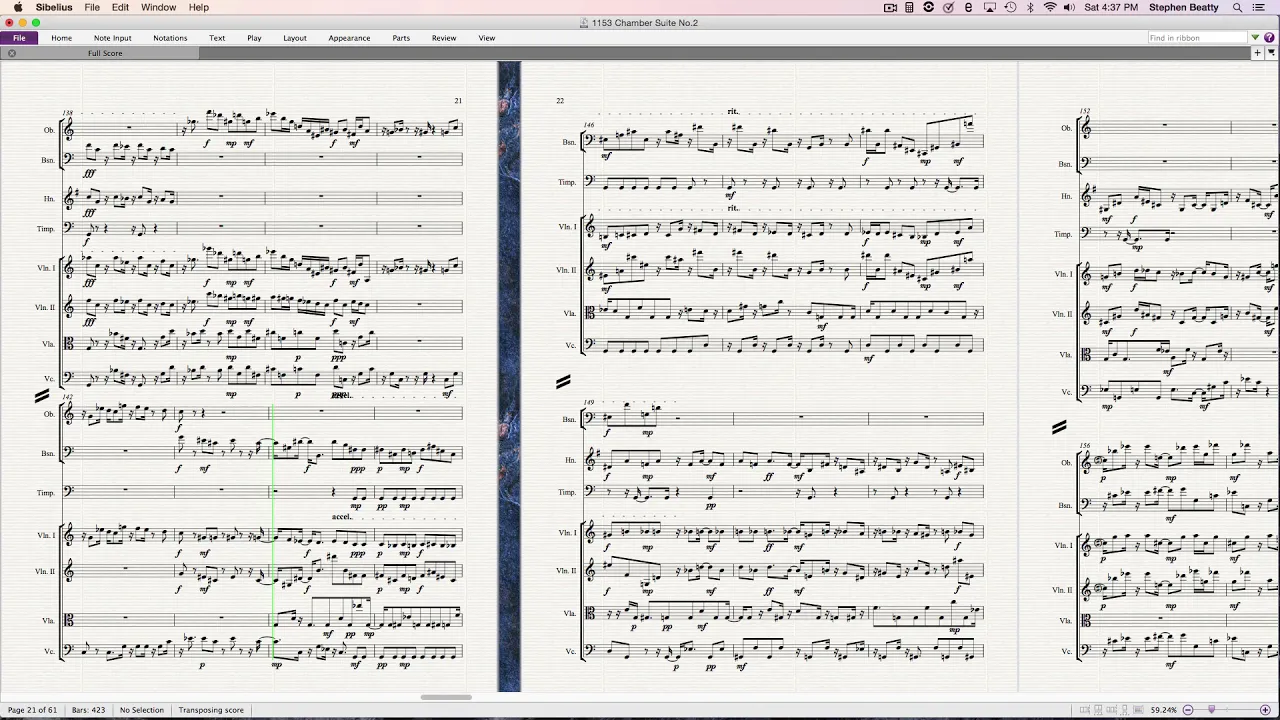This screenshot has width=1280, height=720.
Task: Switch to the Parts ribbon tab
Action: coord(401,38)
